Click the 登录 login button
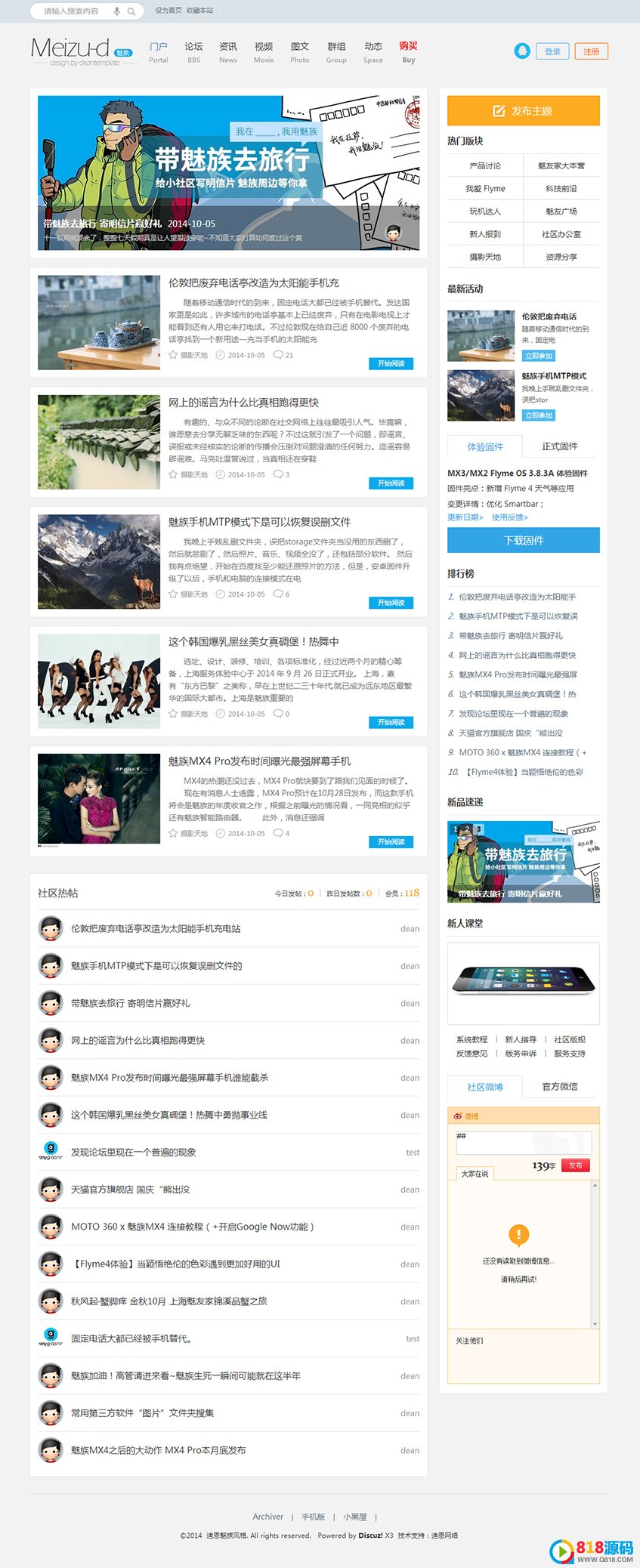Image resolution: width=640 pixels, height=1568 pixels. pyautogui.click(x=553, y=51)
